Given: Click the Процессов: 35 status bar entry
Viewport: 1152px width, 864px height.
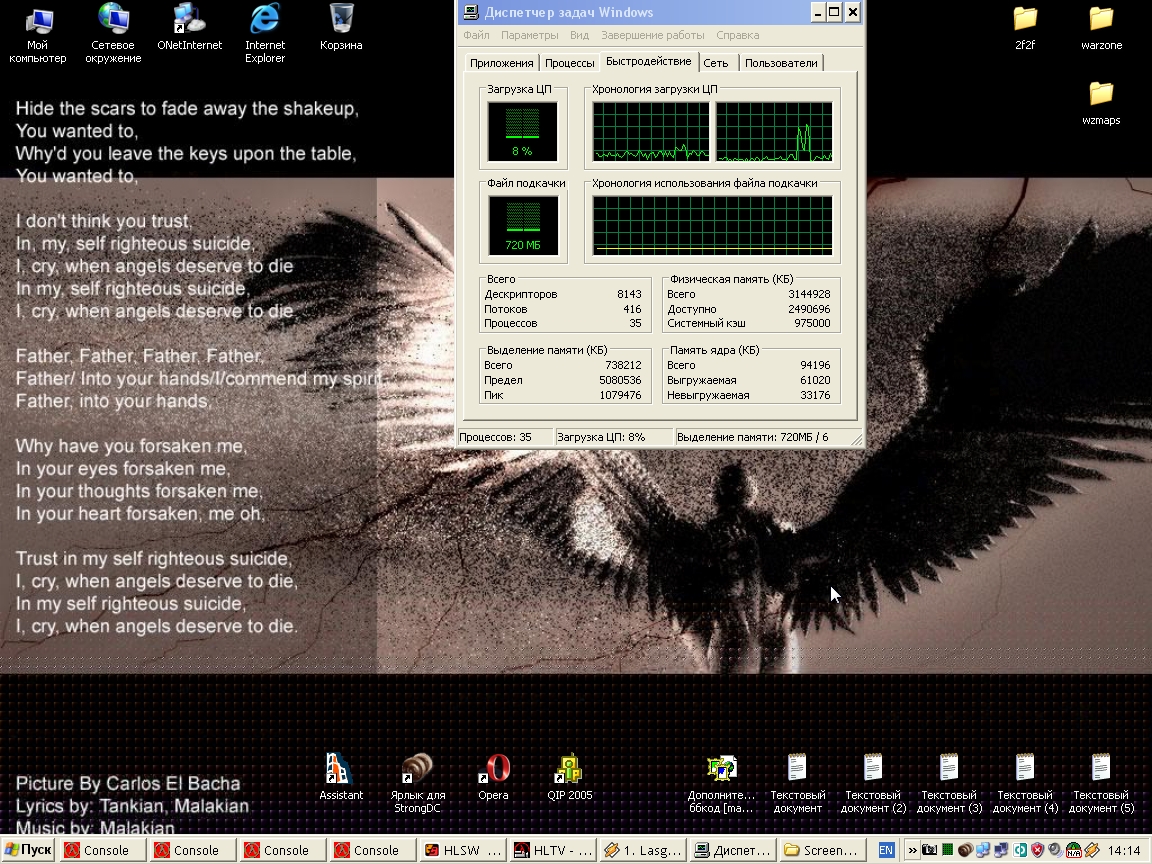Looking at the screenshot, I should (505, 437).
